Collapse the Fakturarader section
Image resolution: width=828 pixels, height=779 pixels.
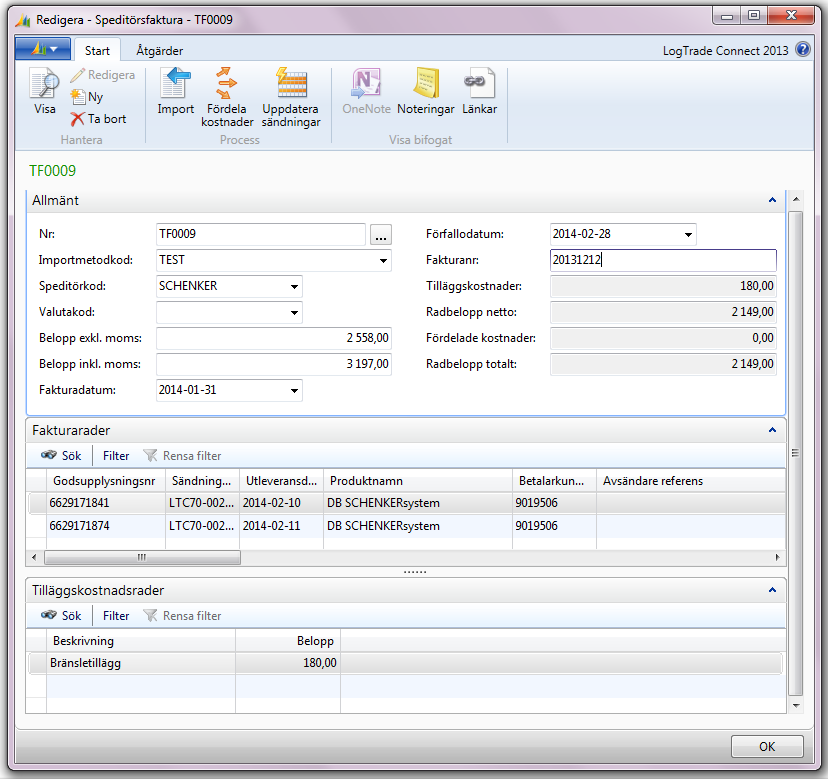[772, 430]
